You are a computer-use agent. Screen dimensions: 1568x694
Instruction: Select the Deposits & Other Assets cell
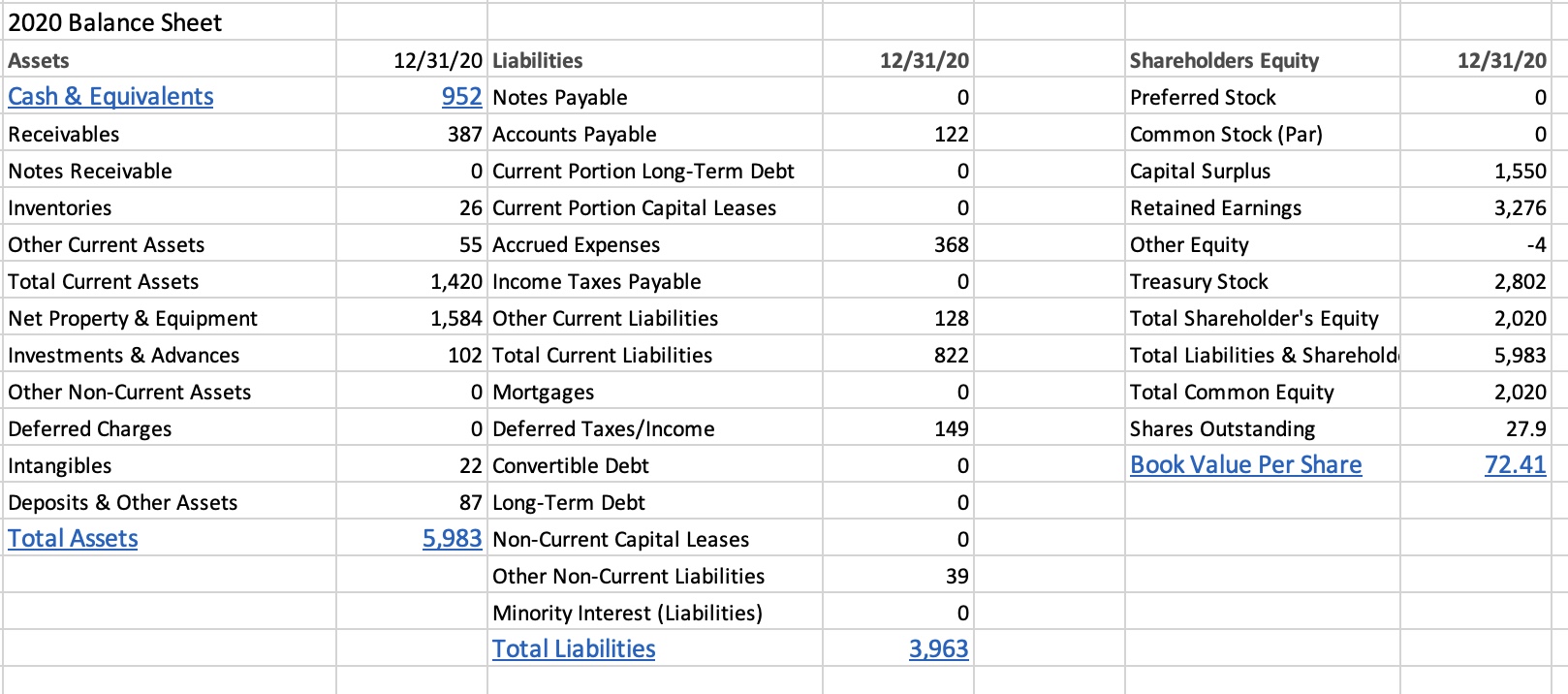(x=170, y=502)
